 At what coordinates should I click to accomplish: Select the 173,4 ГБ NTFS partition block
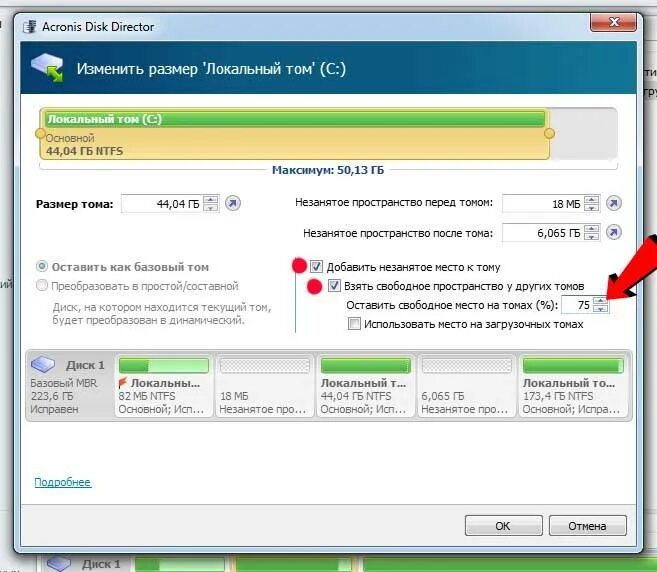[x=573, y=386]
